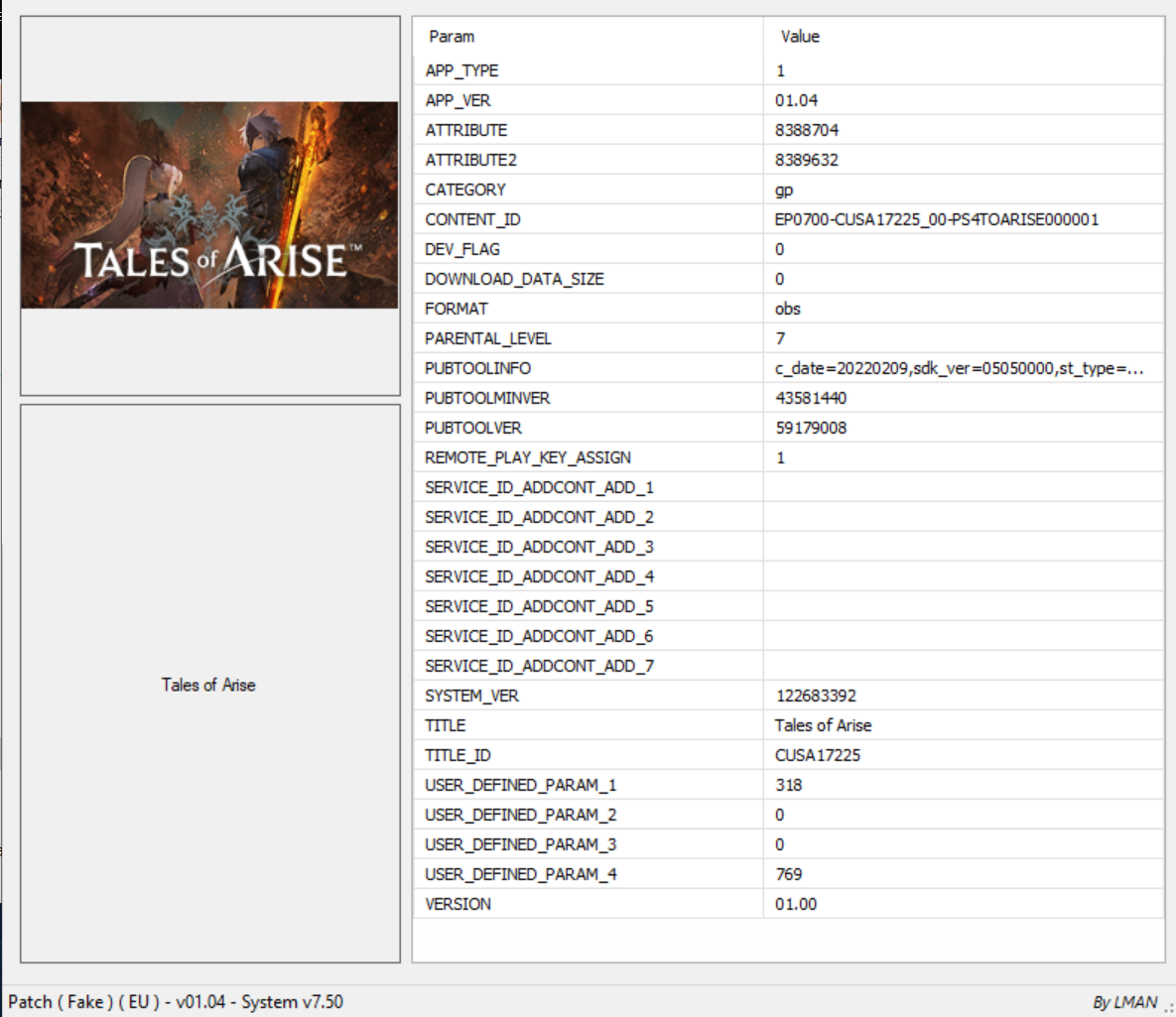Click the By LMAN credit in status bar
The height and width of the screenshot is (1017, 1176).
click(1125, 1002)
